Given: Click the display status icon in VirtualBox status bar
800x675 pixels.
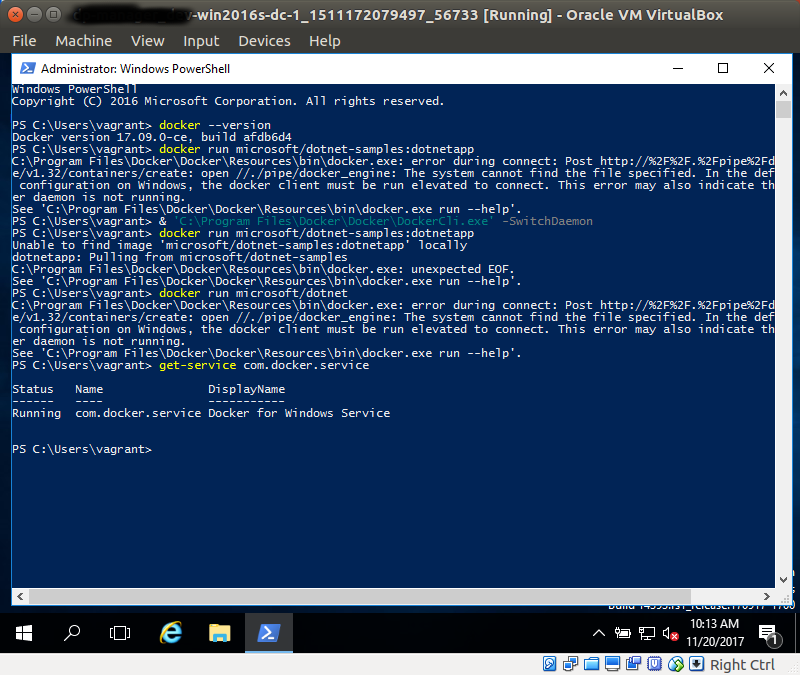Looking at the screenshot, I should (x=614, y=663).
